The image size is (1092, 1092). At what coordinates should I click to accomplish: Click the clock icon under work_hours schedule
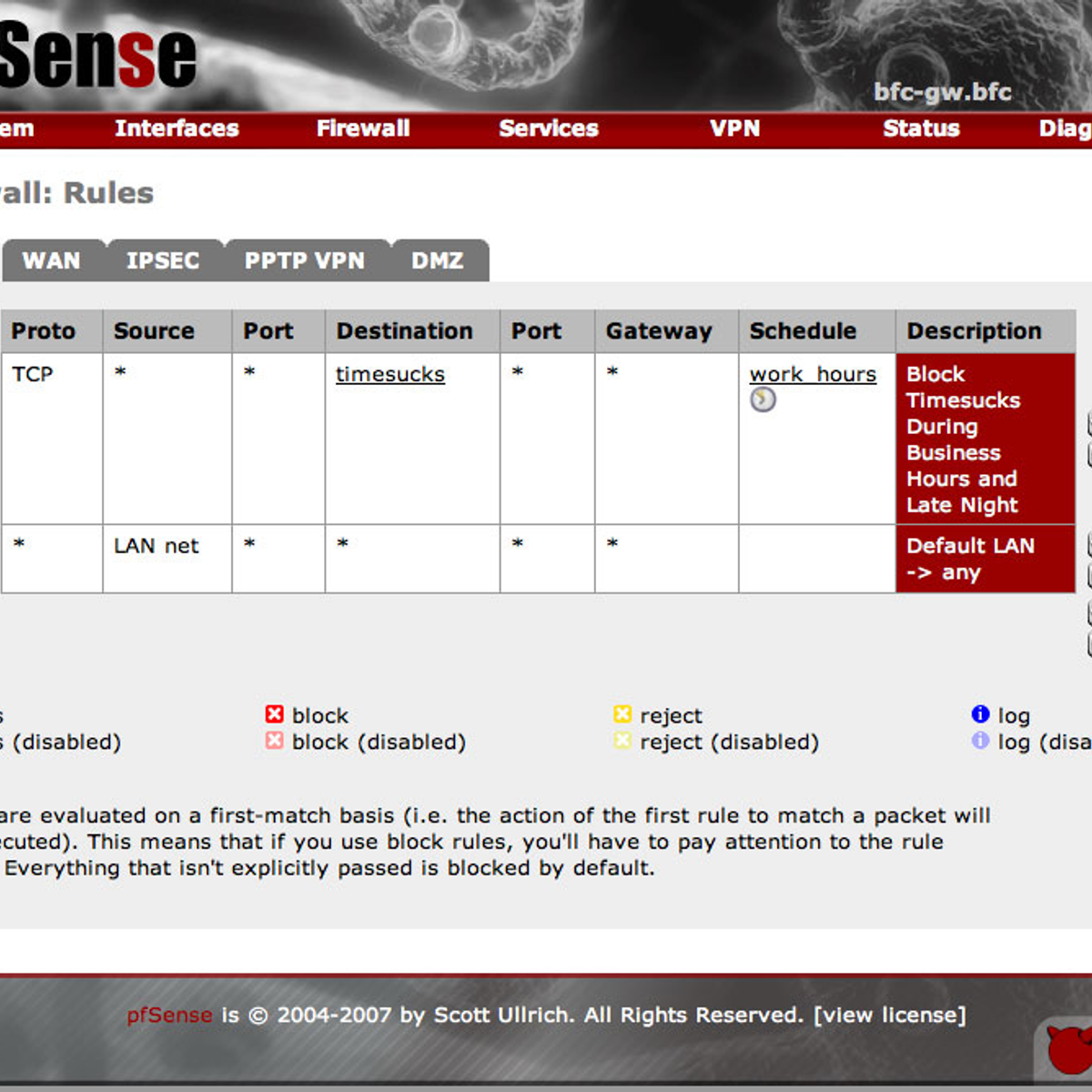[763, 399]
